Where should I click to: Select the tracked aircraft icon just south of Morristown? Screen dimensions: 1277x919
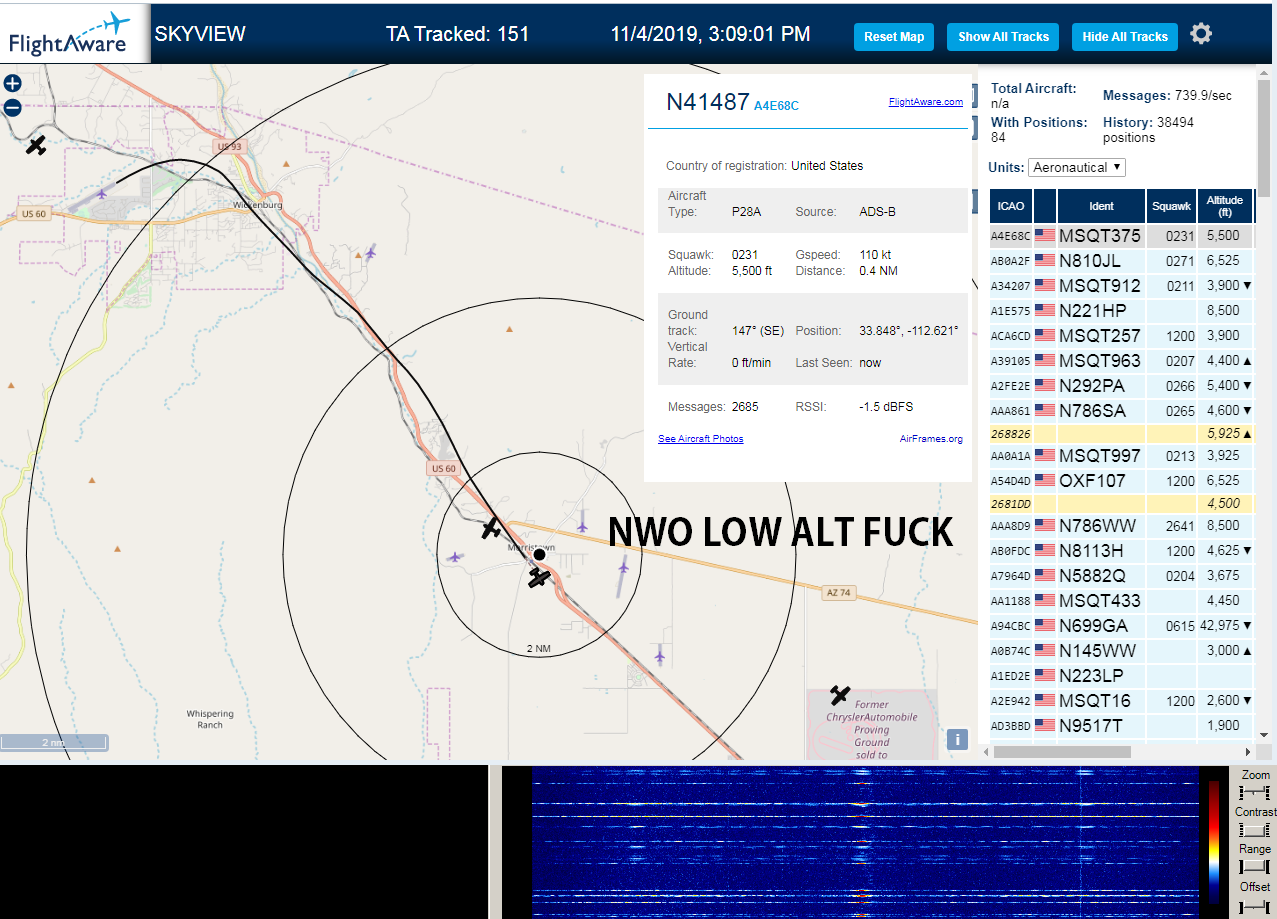coord(539,577)
